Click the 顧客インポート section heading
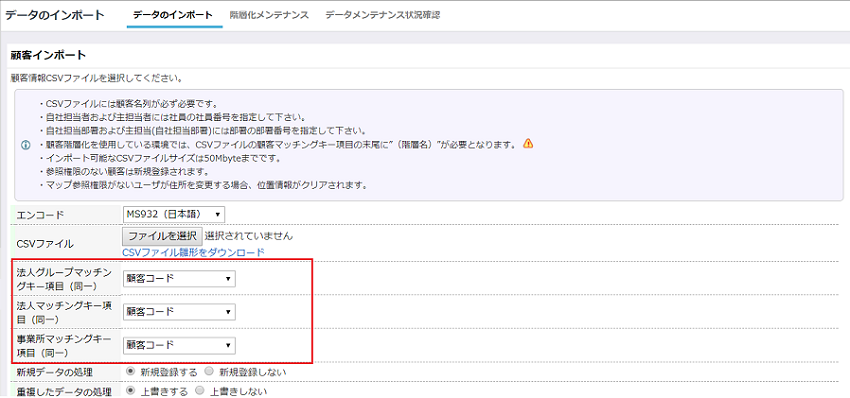The width and height of the screenshot is (850, 398). tap(48, 55)
